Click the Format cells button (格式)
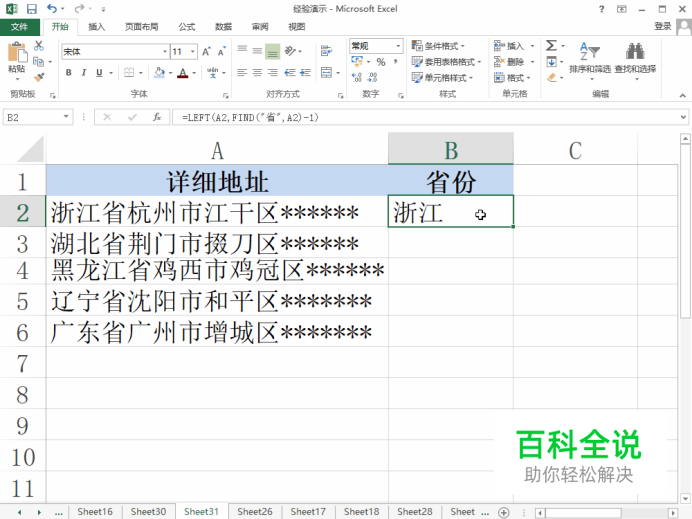This screenshot has width=692, height=519. 512,78
